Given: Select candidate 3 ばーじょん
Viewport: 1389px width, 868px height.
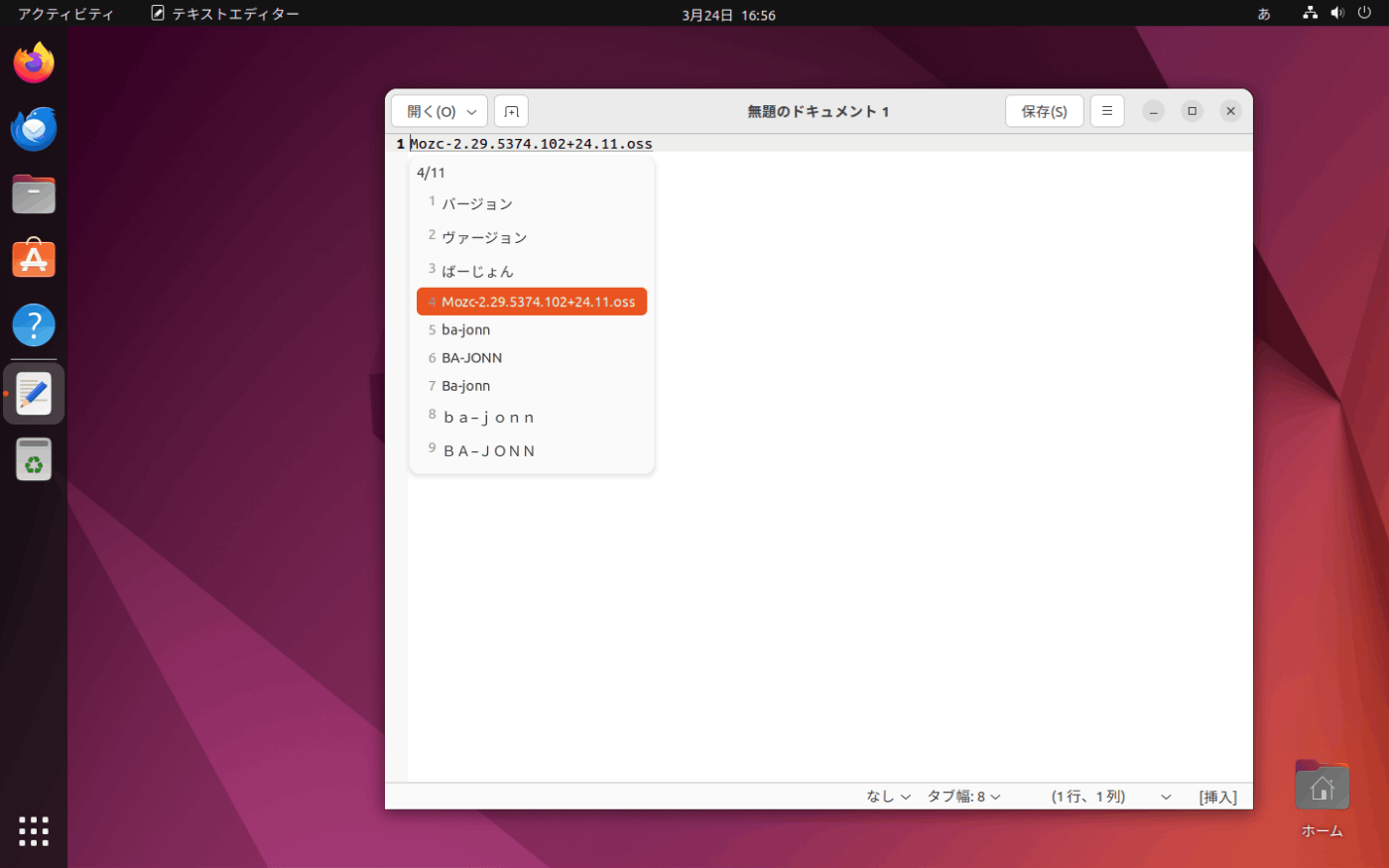Looking at the screenshot, I should point(532,271).
